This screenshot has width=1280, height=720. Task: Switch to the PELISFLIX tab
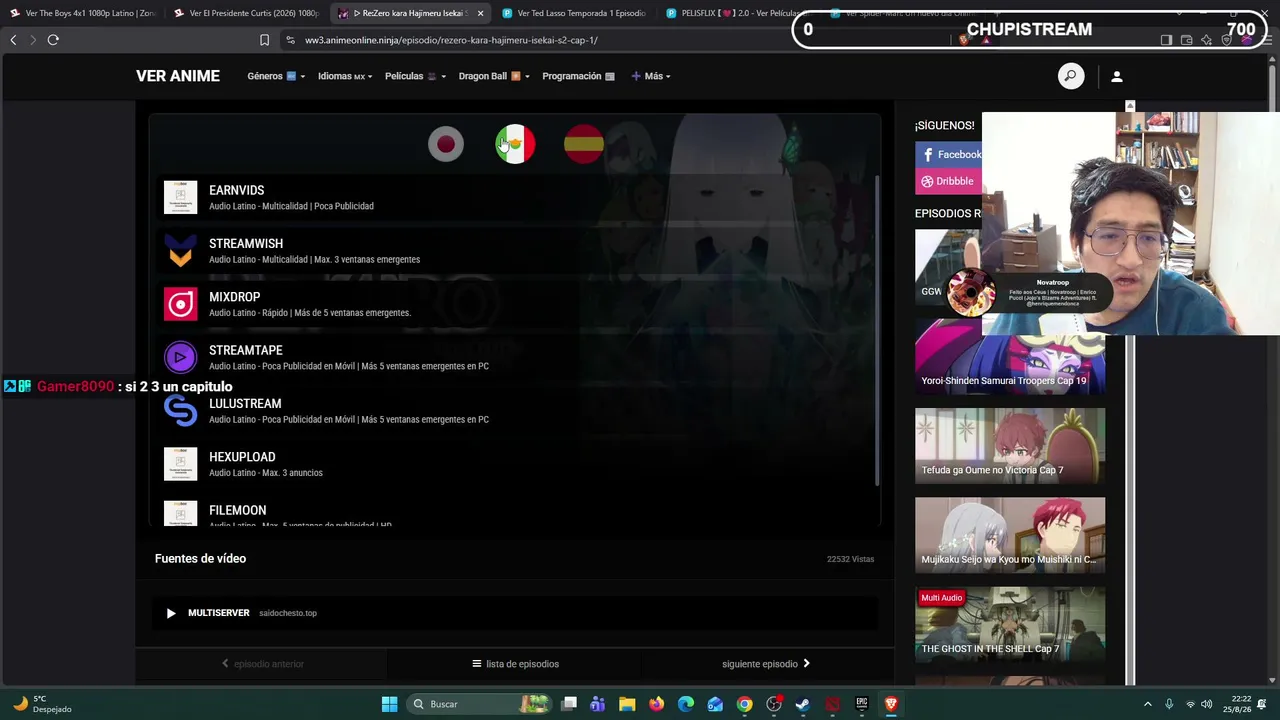738,13
